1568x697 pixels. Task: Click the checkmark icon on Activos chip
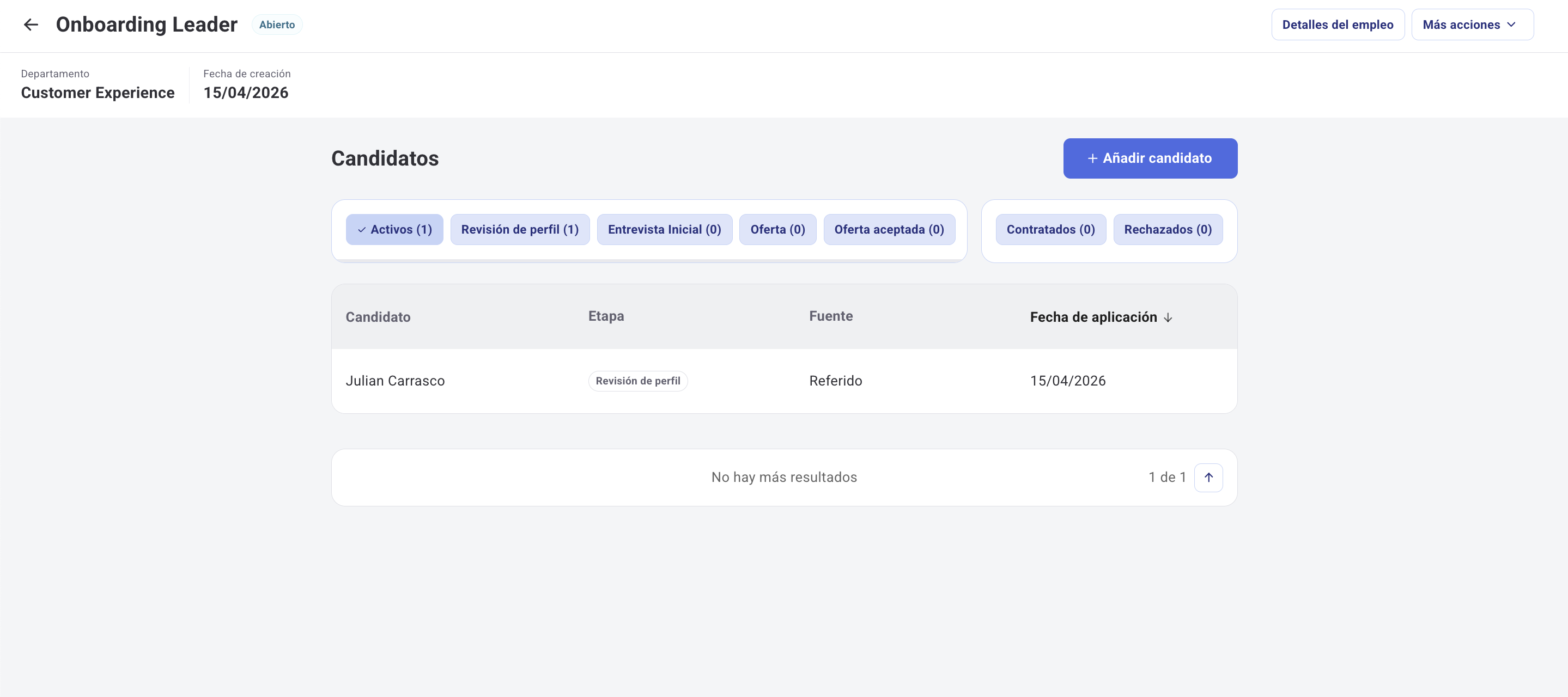point(362,230)
